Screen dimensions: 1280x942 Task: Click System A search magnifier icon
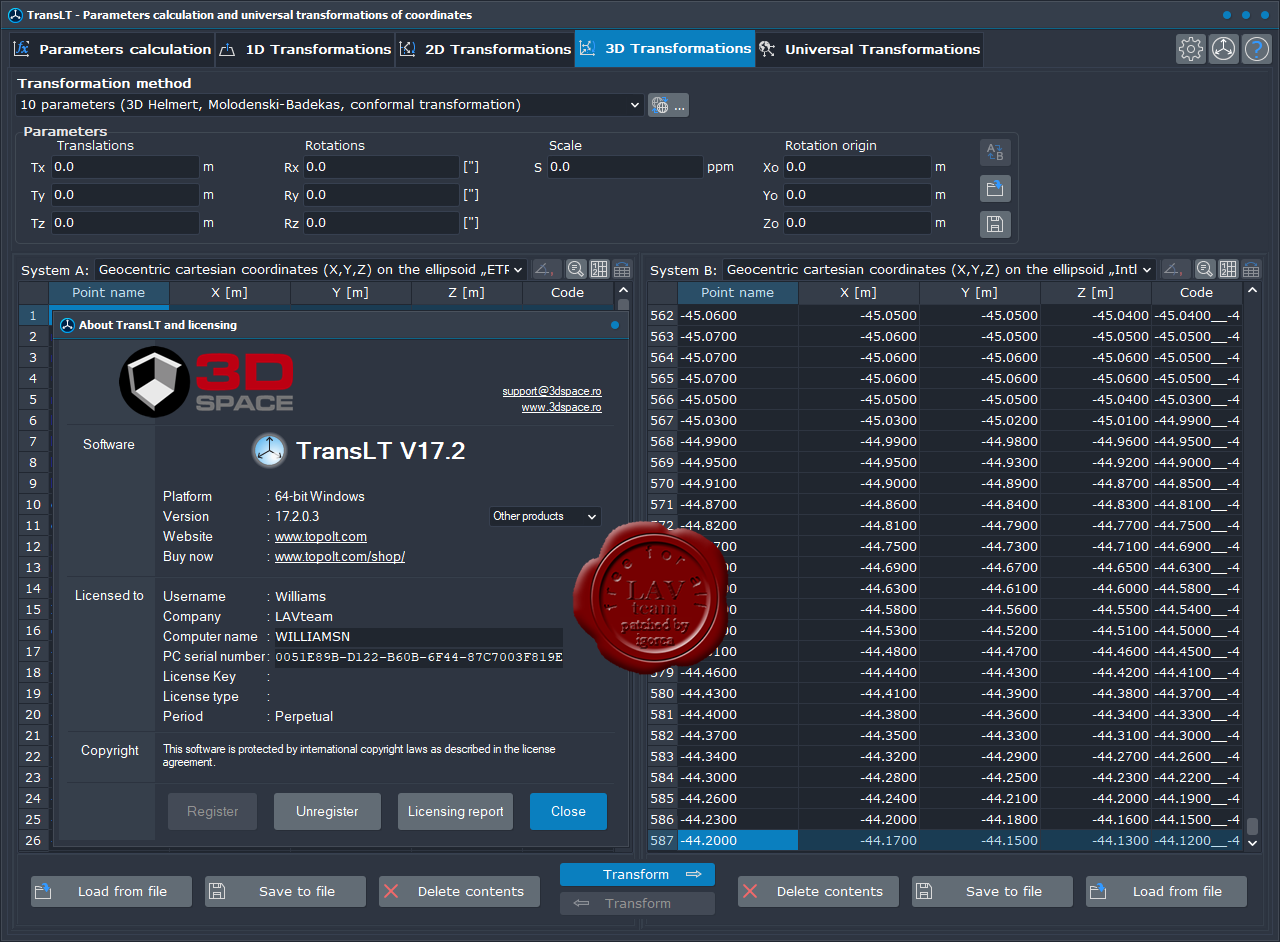[576, 269]
